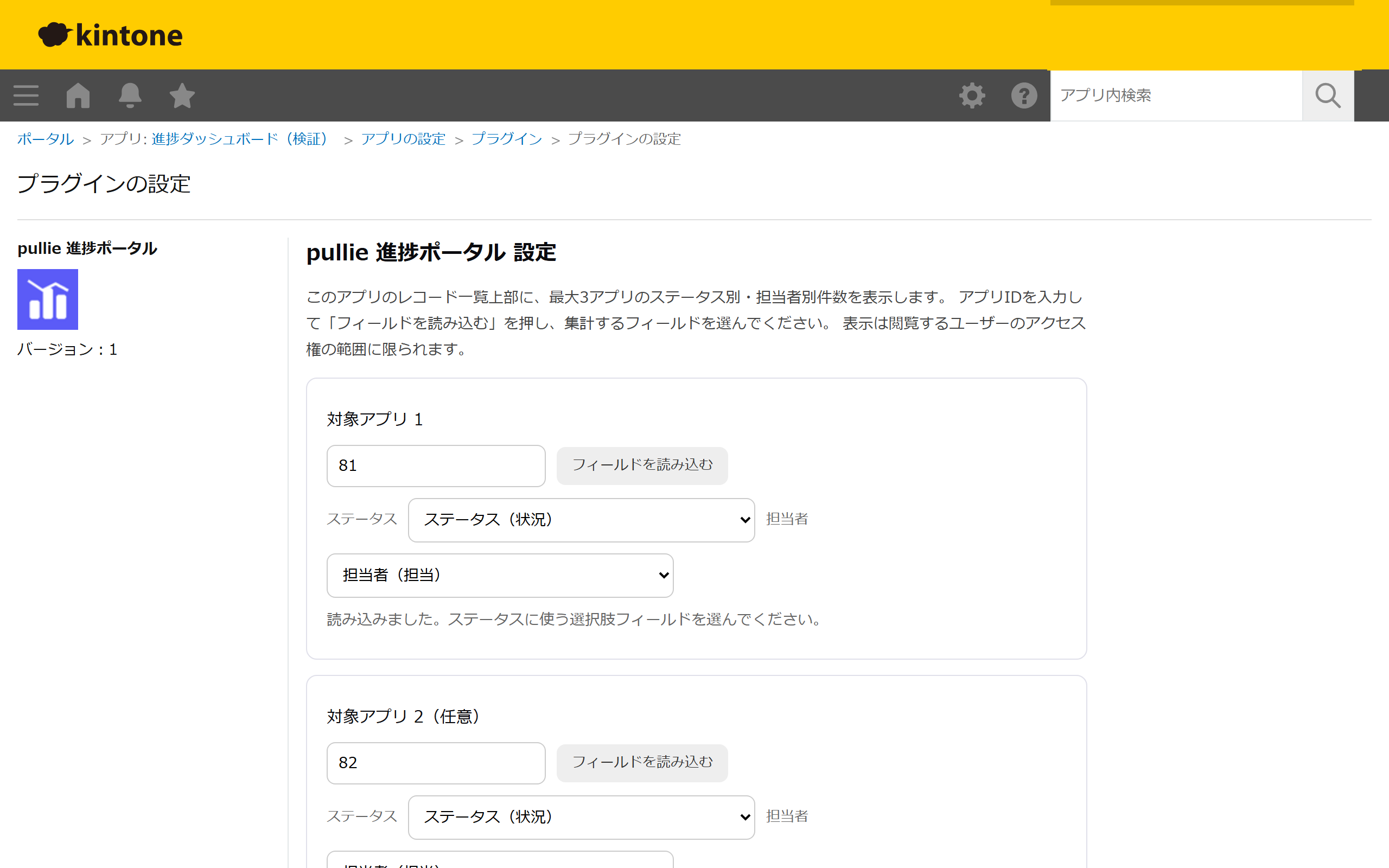Click the kintone logo
This screenshot has width=1389, height=868.
tap(110, 35)
